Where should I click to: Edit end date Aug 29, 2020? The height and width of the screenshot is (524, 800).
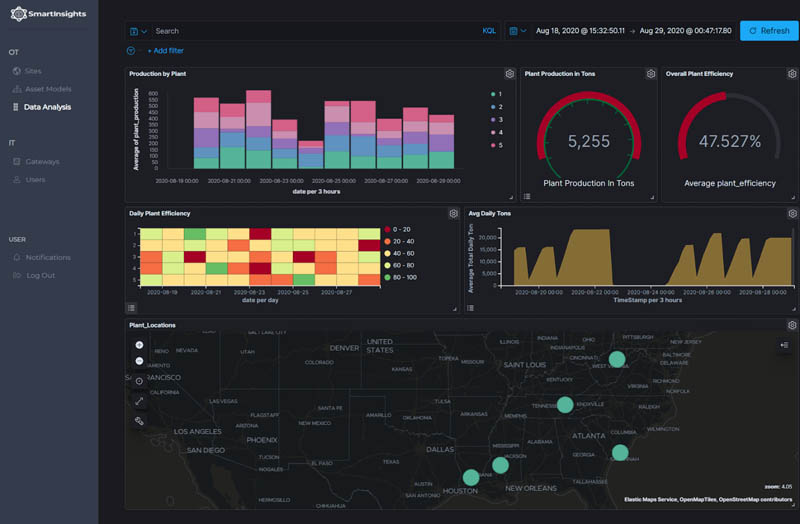pos(685,31)
